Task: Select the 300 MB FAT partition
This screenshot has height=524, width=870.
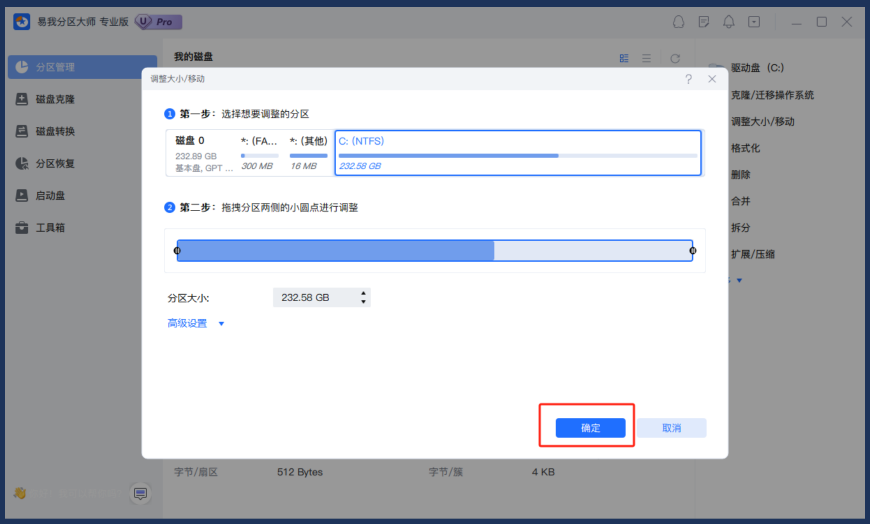Action: [x=259, y=153]
